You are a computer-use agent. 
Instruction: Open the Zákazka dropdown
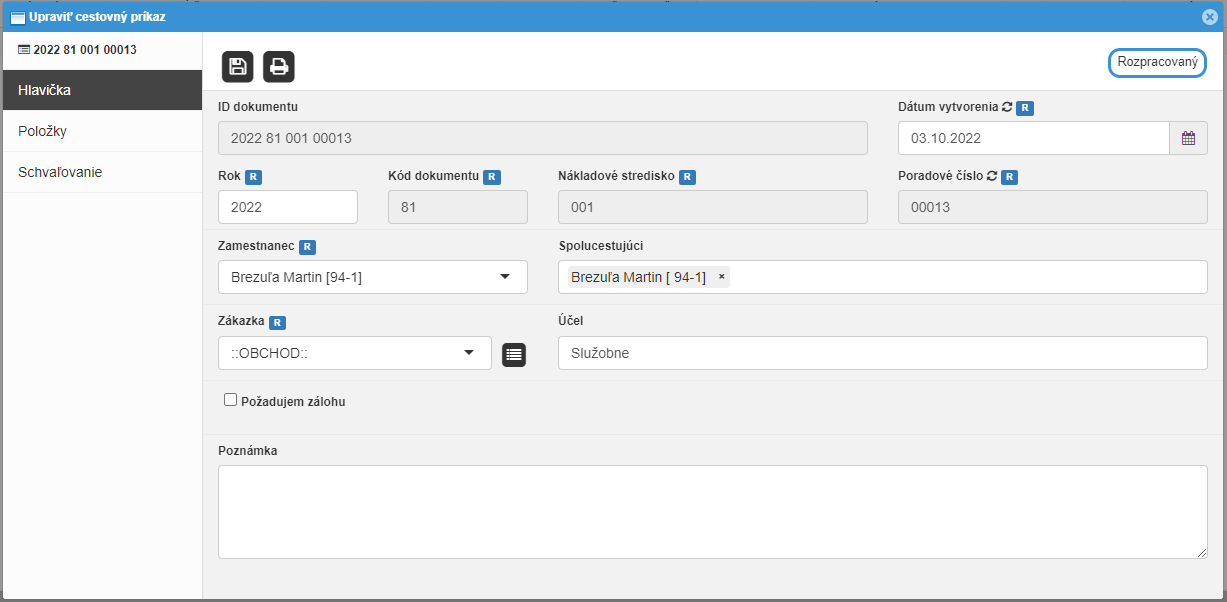[x=468, y=353]
